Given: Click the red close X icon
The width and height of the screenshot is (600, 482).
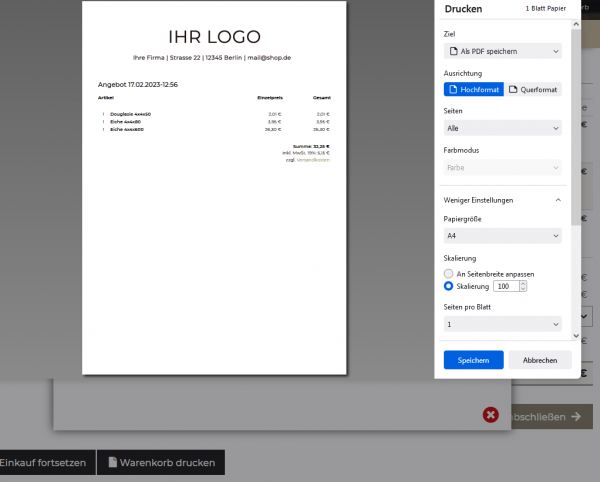Looking at the screenshot, I should pos(491,415).
